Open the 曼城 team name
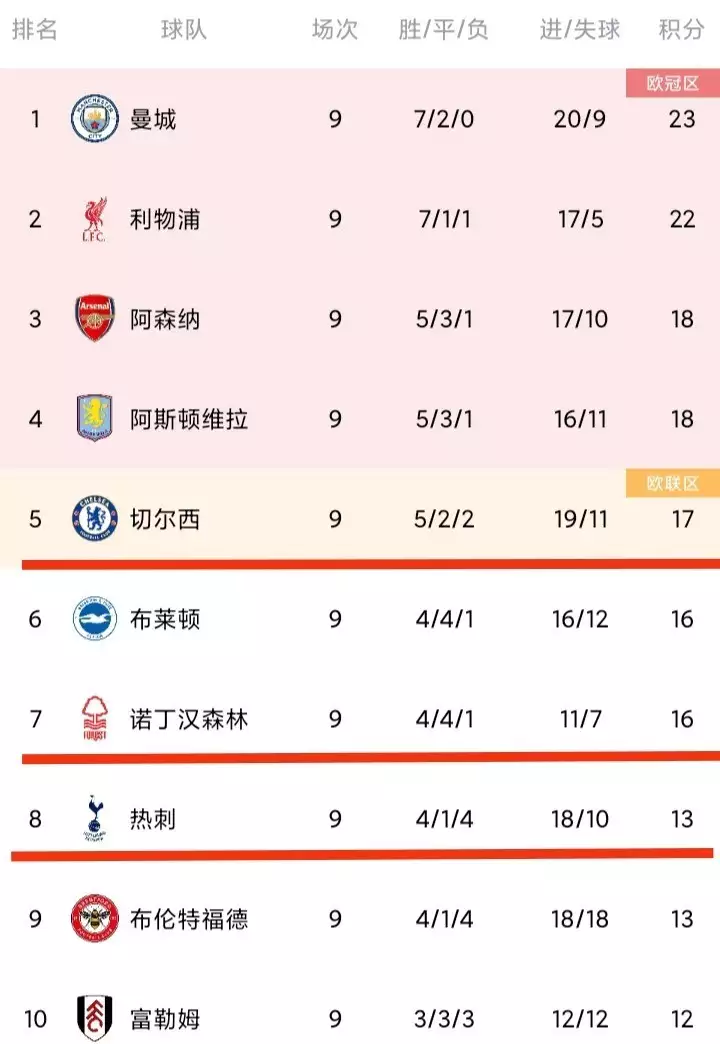Screen dimensions: 720x1044 click(153, 119)
